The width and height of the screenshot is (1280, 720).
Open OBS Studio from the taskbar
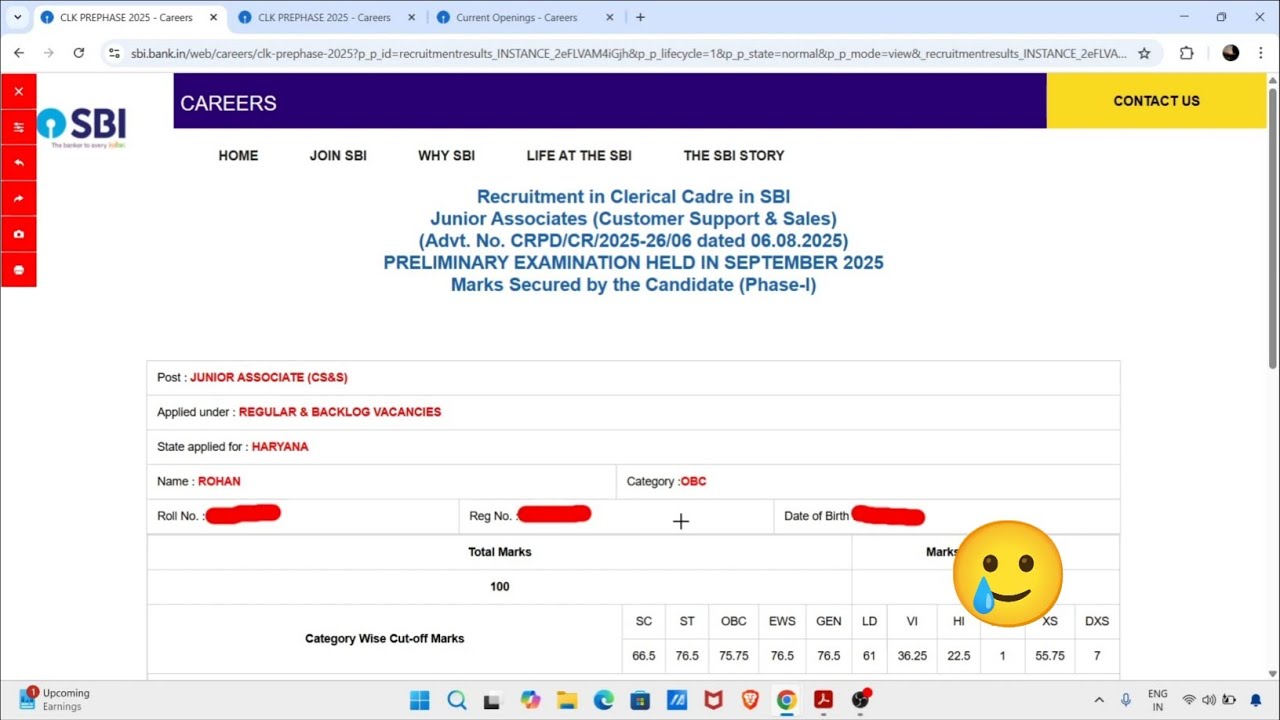point(860,700)
